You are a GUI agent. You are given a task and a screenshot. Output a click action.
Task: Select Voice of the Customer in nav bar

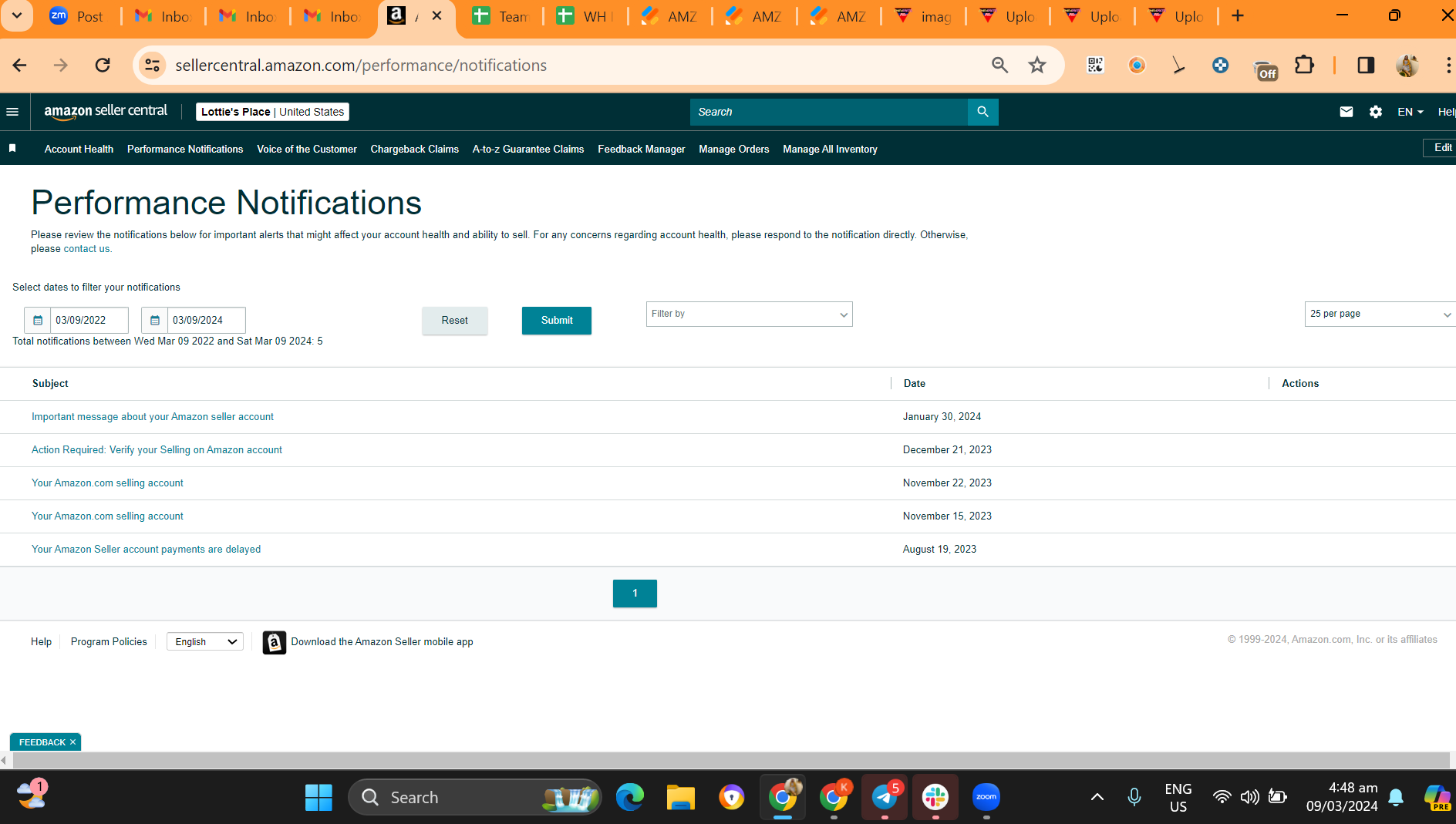(307, 149)
